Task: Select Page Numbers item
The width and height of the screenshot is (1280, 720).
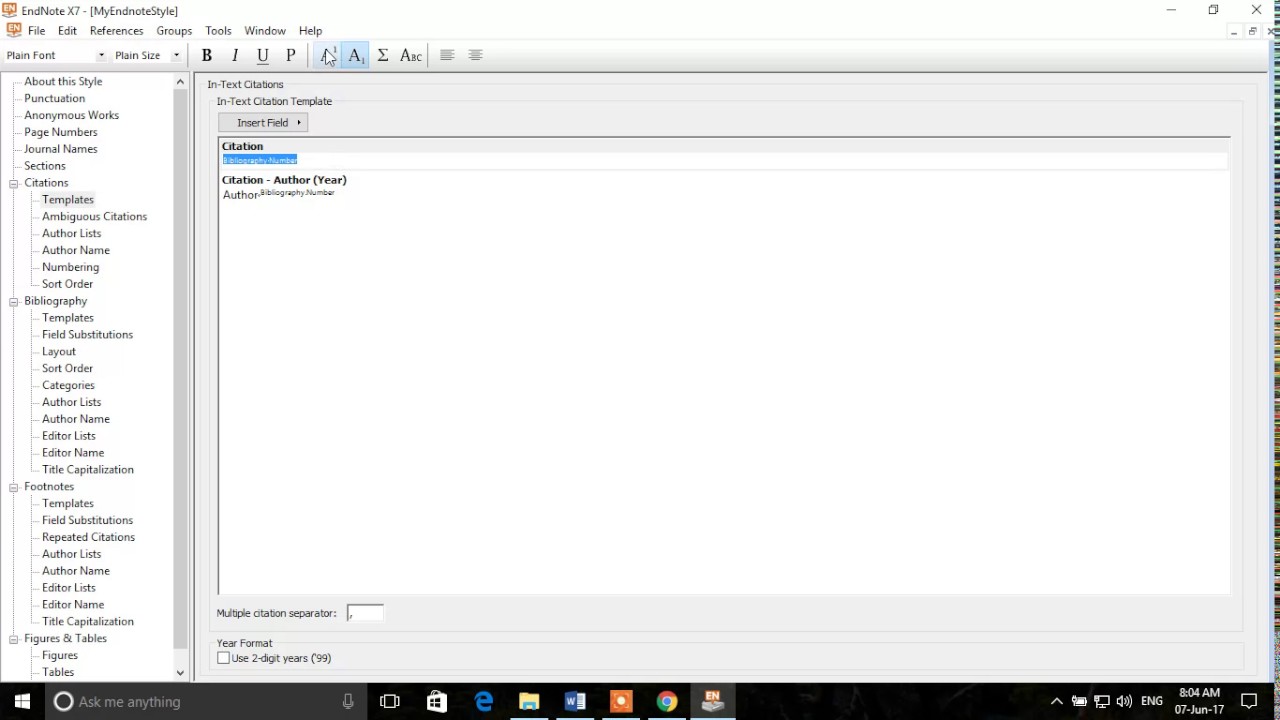Action: 61,132
